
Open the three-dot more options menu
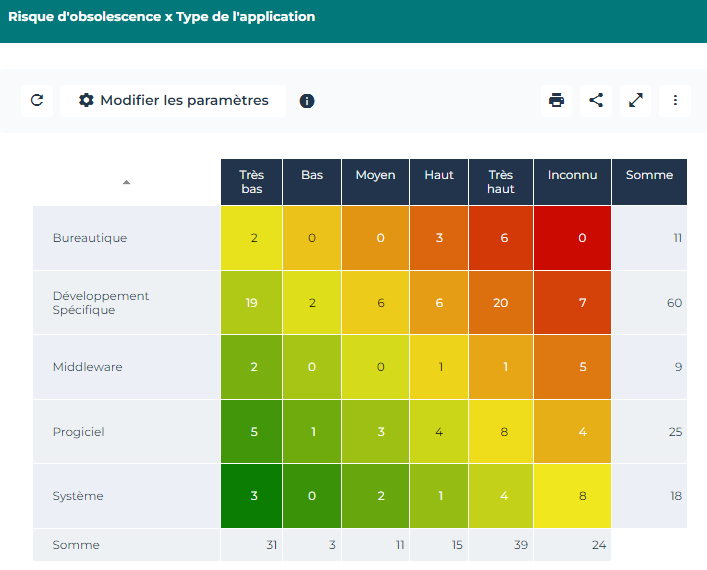(675, 100)
